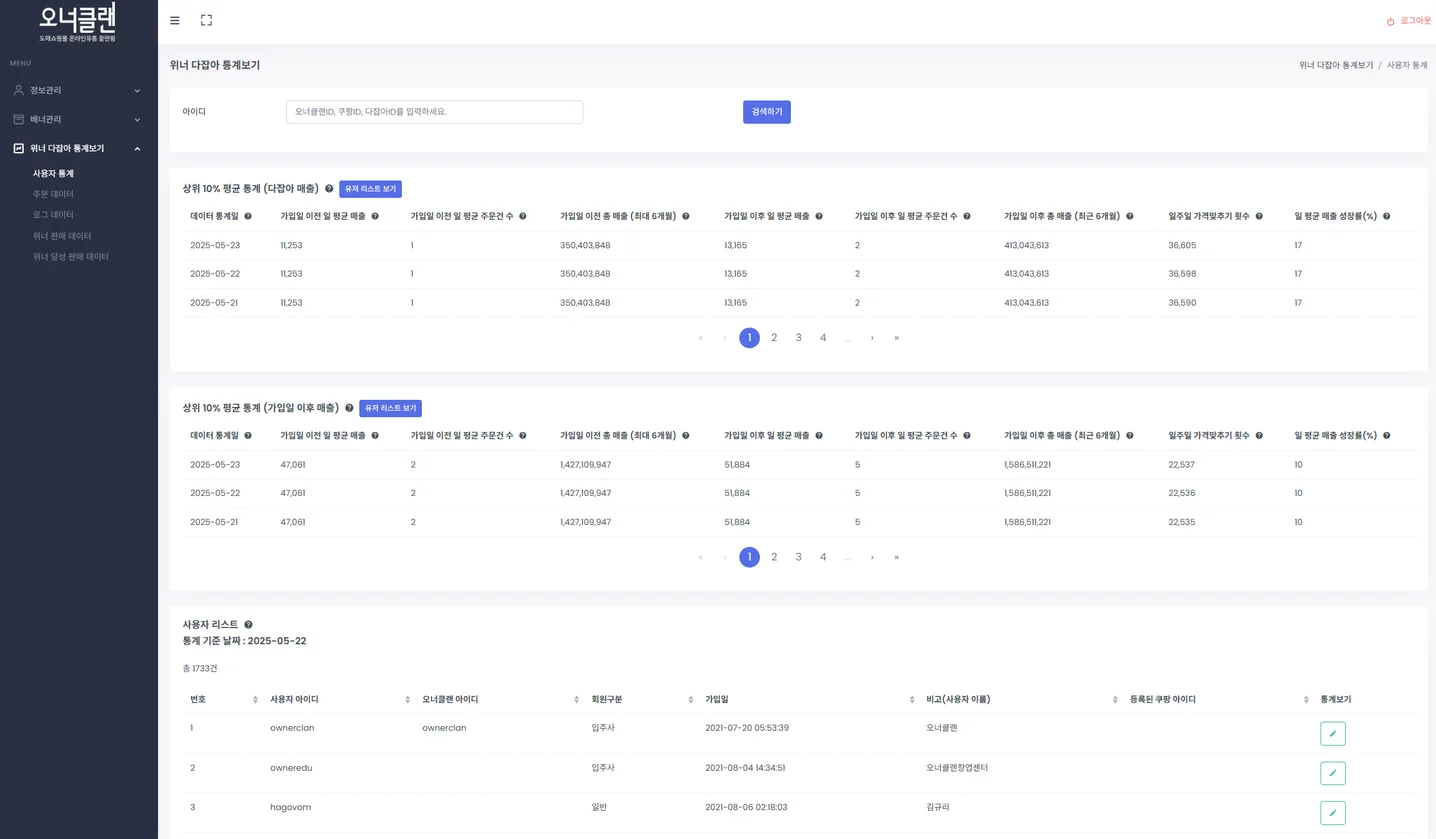Toggle fullscreen mode icon
This screenshot has width=1436, height=839.
(x=206, y=20)
